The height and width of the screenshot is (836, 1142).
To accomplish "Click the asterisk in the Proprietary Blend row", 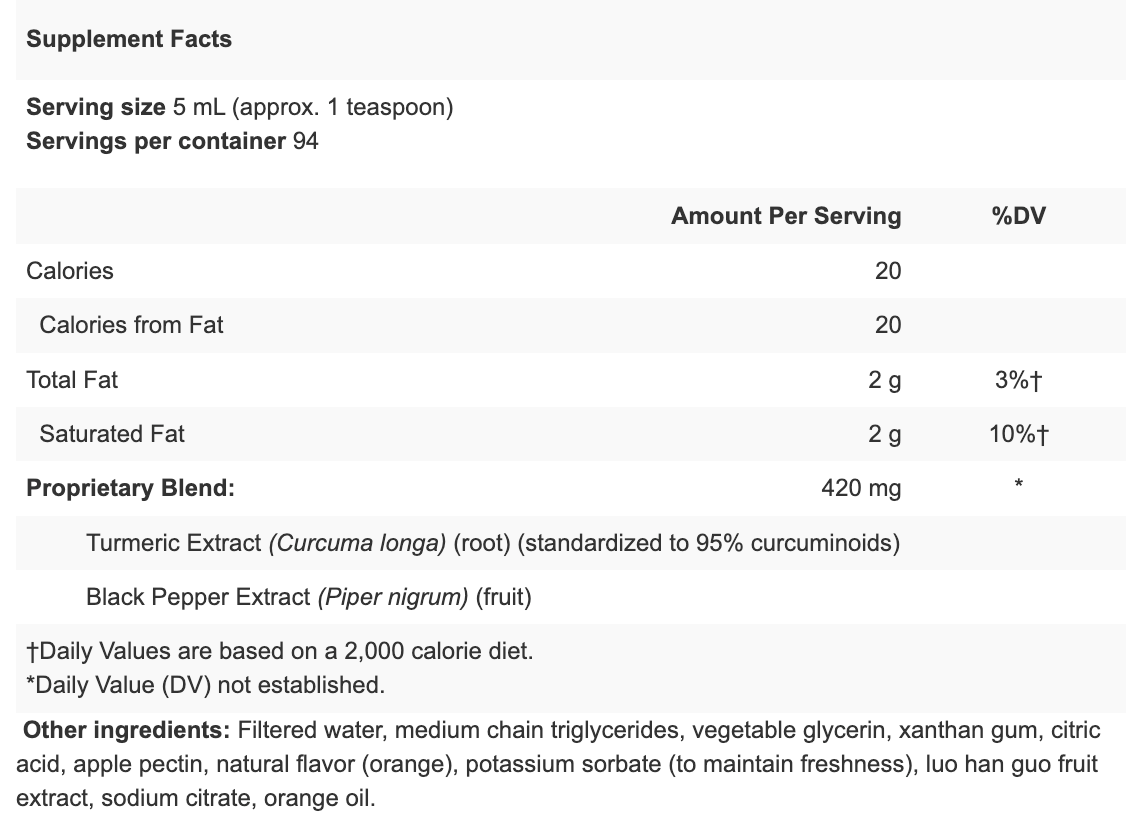I will (x=1018, y=487).
